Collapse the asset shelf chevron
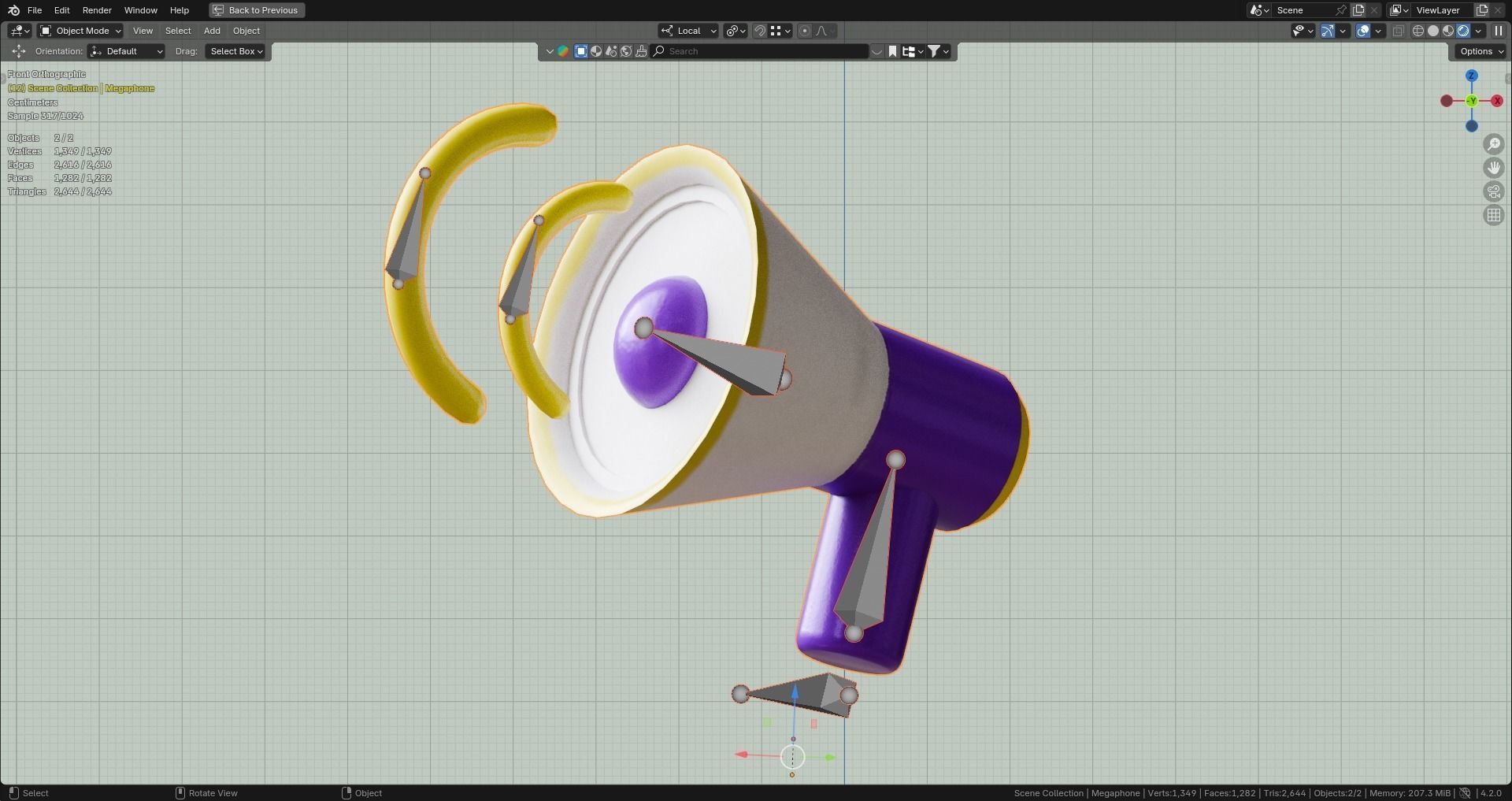1512x801 pixels. point(550,51)
